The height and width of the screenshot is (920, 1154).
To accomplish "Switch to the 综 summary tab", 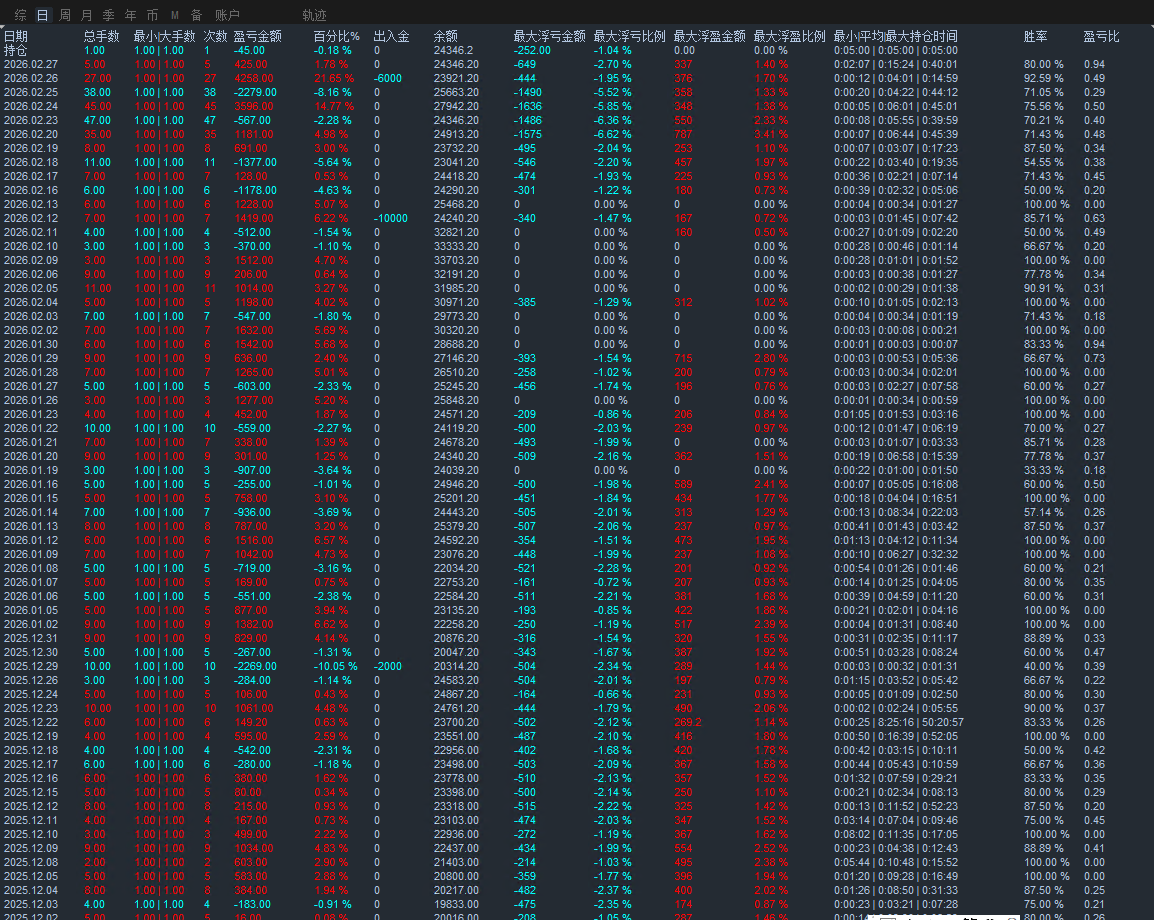I will 21,15.
